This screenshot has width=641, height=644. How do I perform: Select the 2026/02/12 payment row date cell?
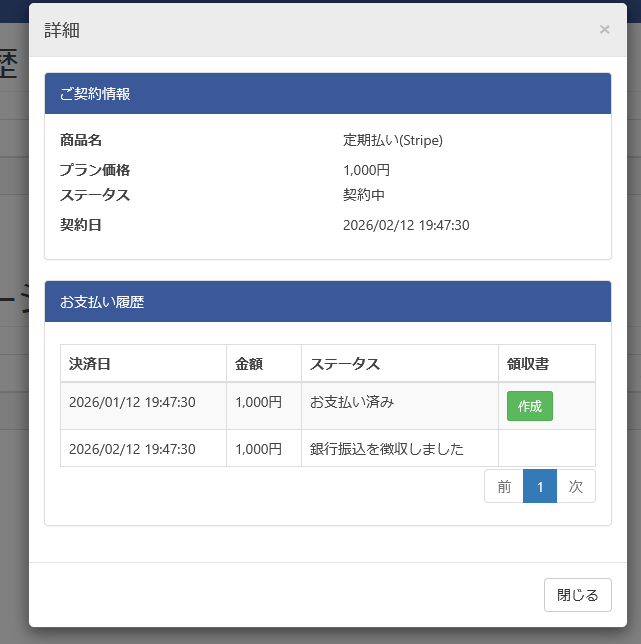coord(132,449)
